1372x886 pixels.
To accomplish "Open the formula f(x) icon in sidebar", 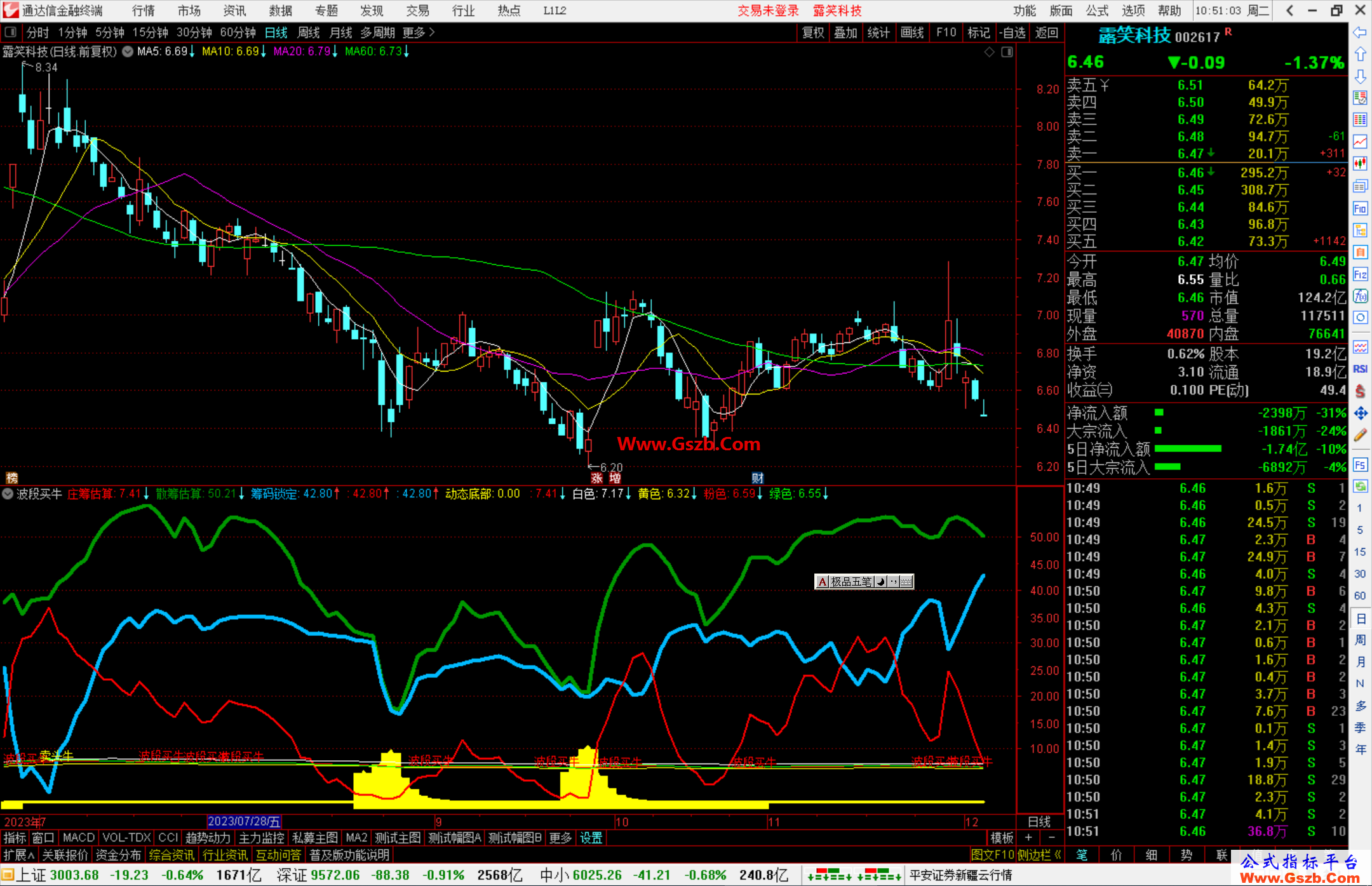I will tap(1360, 296).
